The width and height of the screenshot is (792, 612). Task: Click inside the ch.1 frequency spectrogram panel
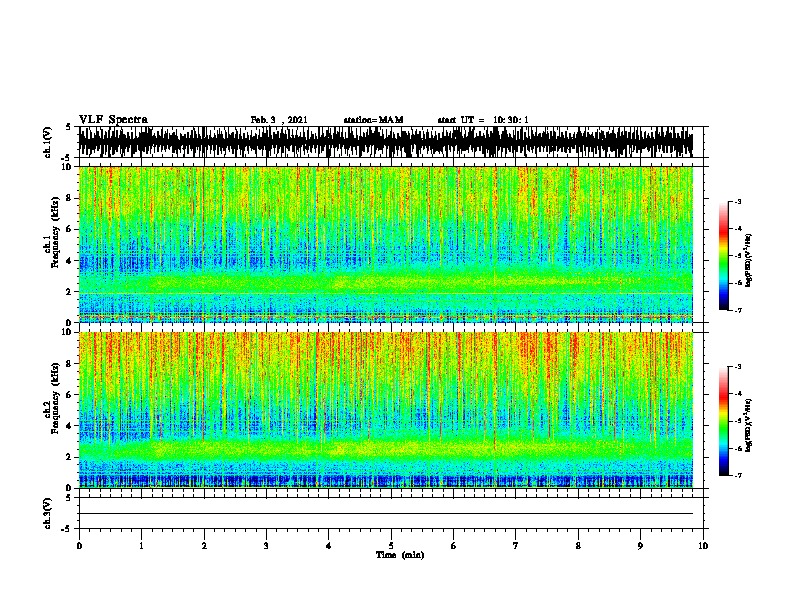(386, 244)
